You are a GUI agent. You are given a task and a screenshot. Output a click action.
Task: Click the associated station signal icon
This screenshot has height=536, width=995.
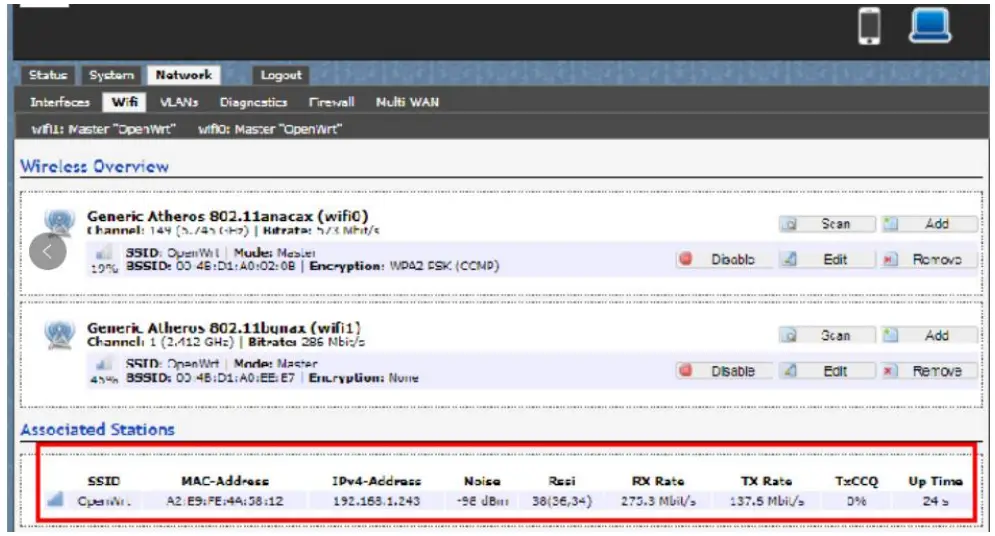coord(56,499)
